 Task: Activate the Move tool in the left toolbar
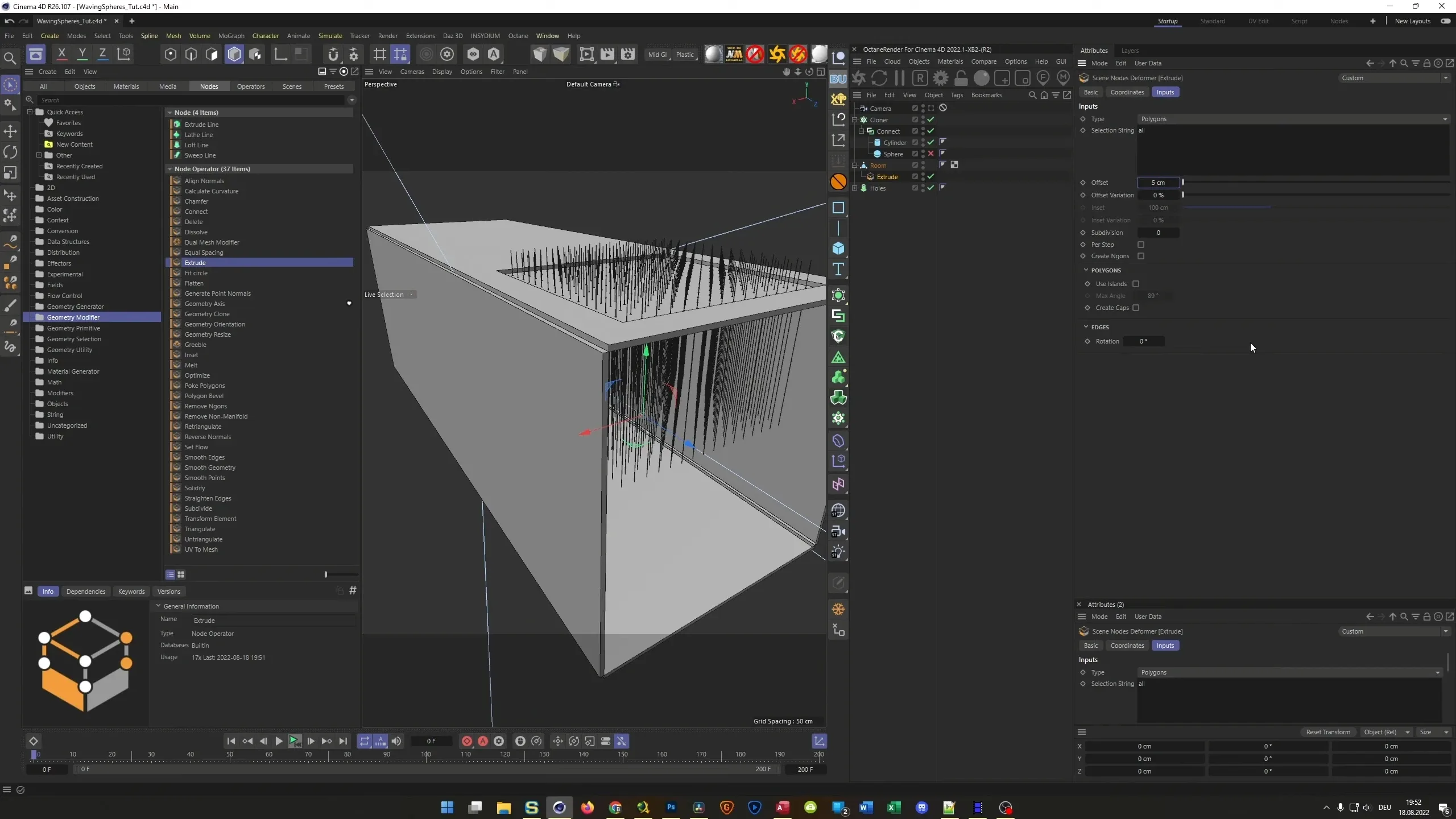point(10,131)
